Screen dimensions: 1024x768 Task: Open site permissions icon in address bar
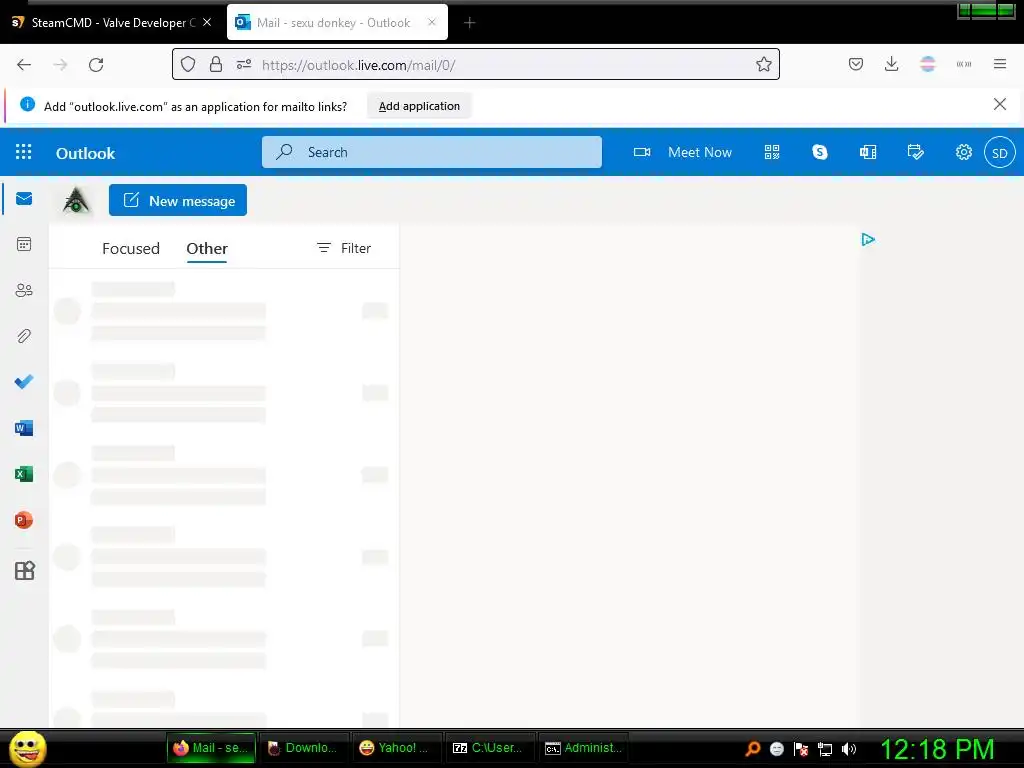pos(244,64)
